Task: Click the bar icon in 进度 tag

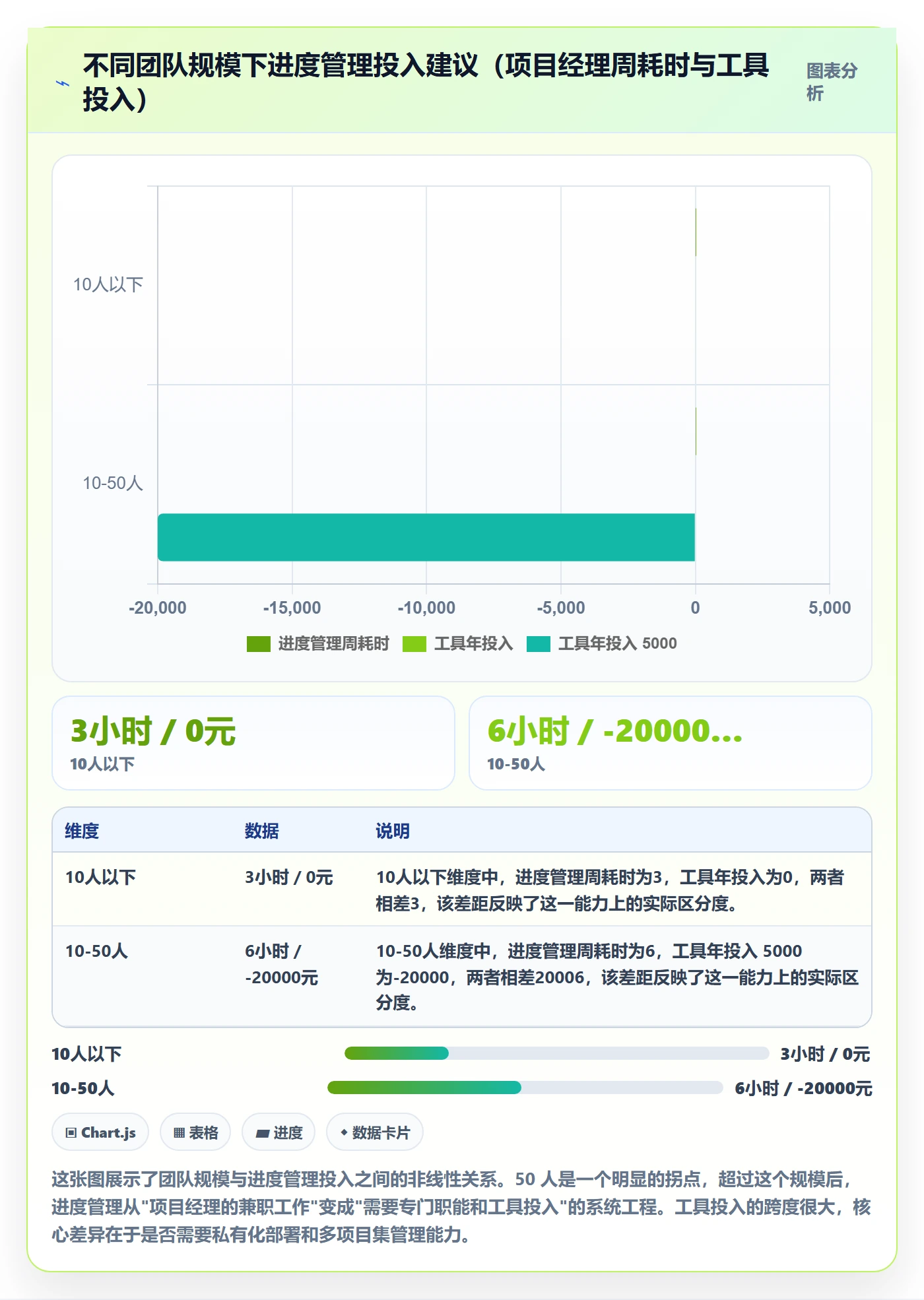Action: coord(263,1133)
